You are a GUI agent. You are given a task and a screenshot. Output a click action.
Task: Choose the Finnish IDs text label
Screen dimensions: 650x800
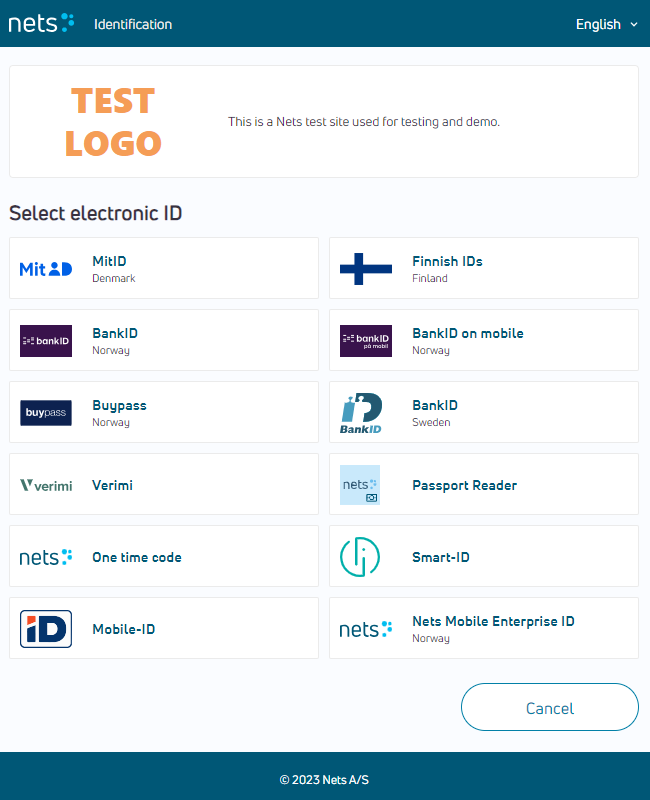[x=447, y=261]
